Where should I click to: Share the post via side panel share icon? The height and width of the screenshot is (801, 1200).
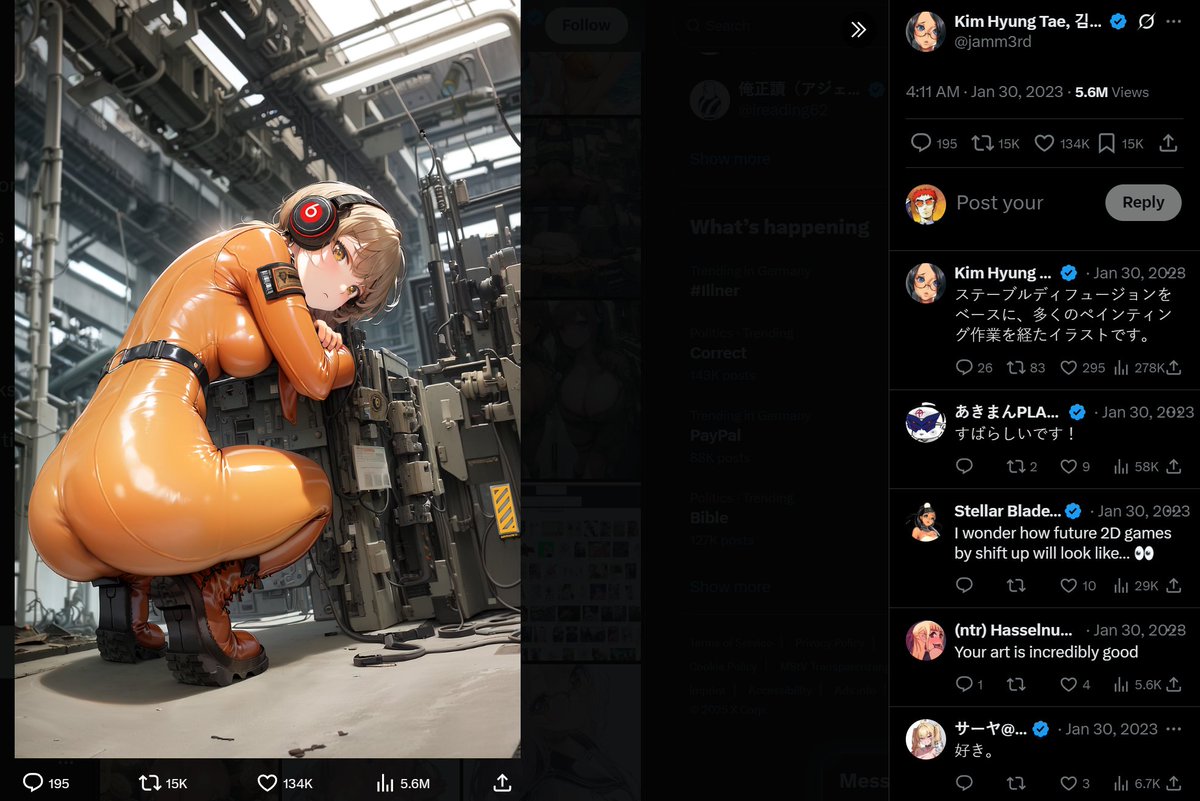(1167, 143)
